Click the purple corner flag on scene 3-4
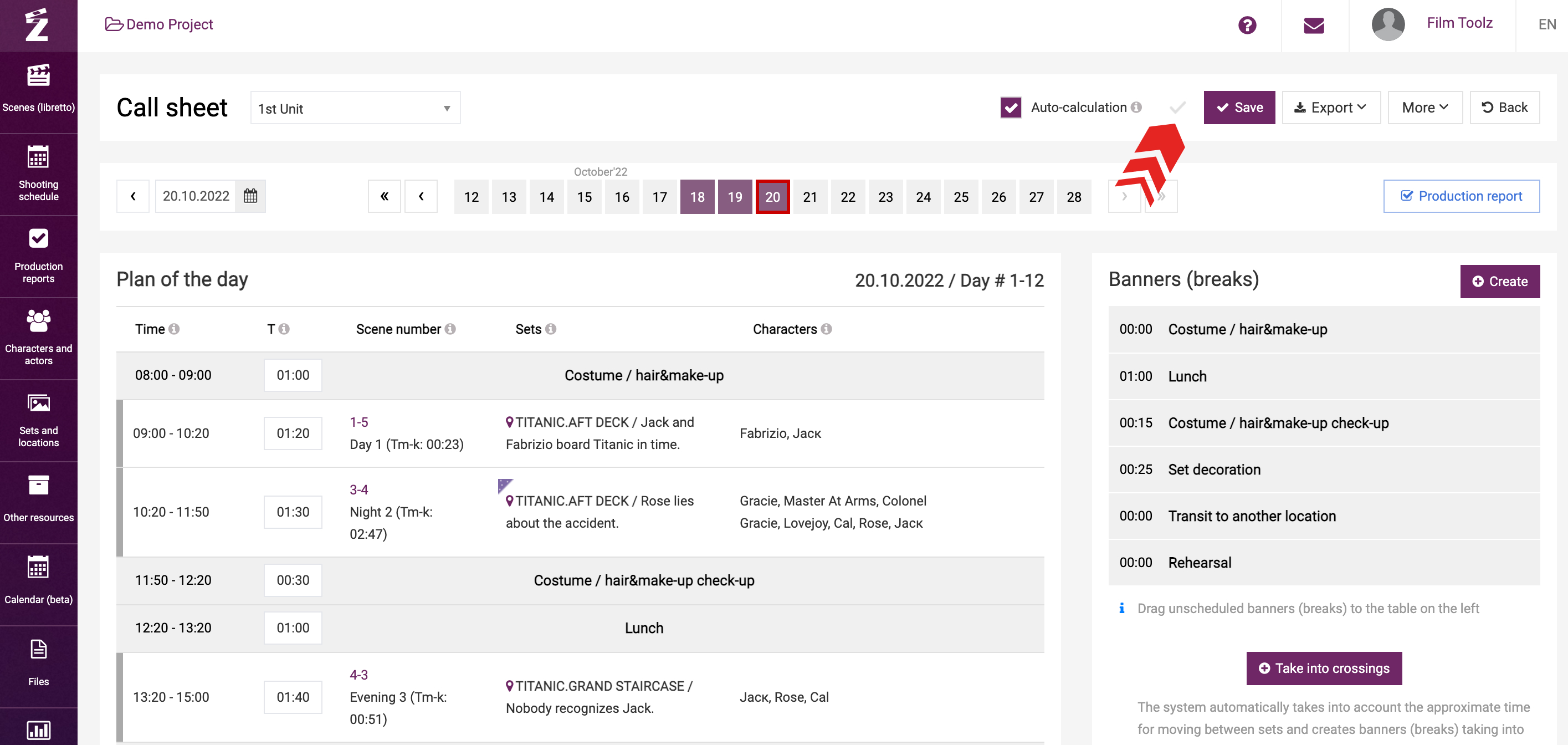Screen dimensions: 1568x745 504,486
